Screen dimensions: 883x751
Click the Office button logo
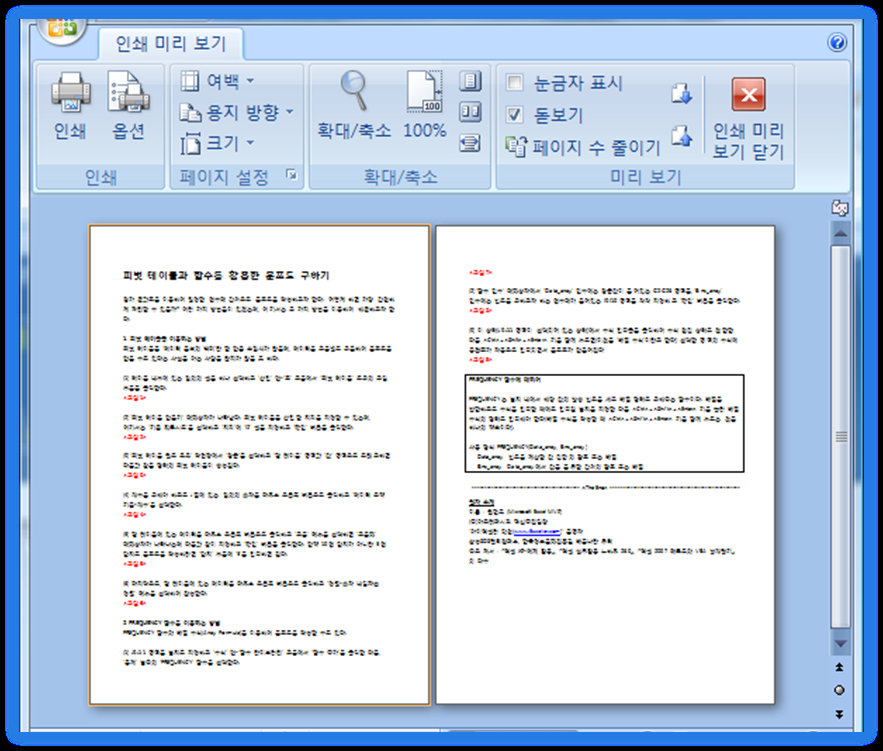(x=62, y=29)
